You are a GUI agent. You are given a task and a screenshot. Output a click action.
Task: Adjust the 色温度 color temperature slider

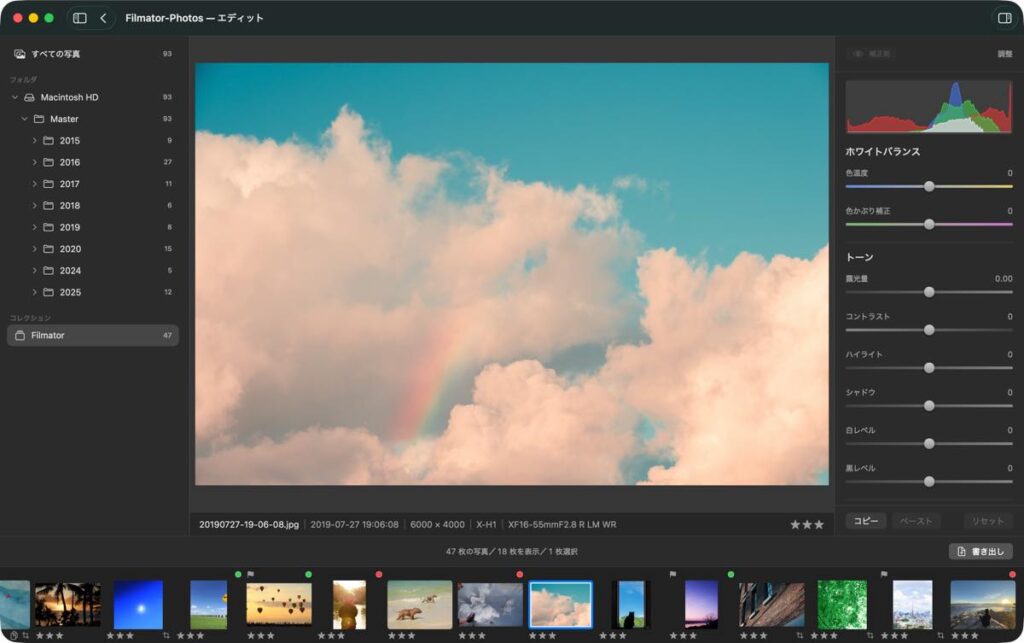(x=929, y=187)
